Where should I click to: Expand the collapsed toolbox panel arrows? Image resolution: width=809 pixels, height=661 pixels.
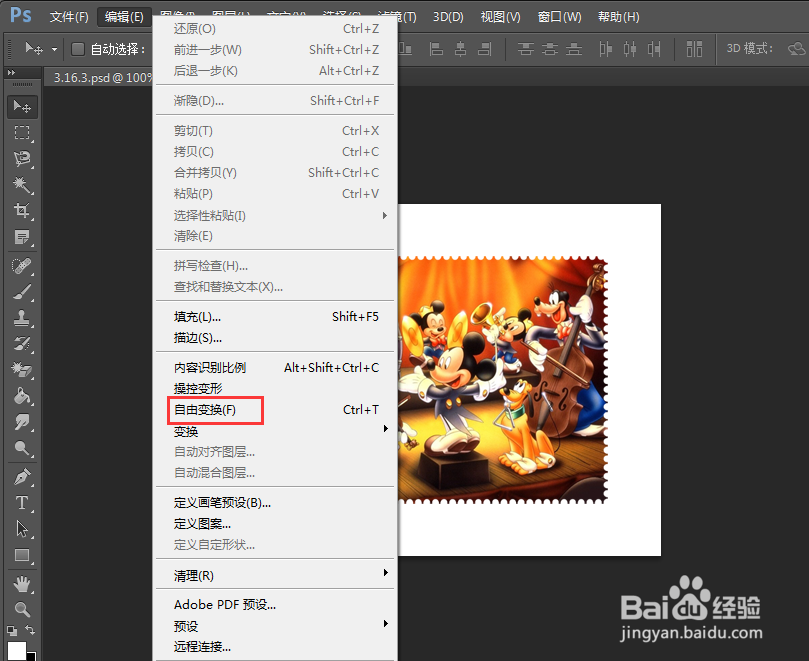click(11, 73)
